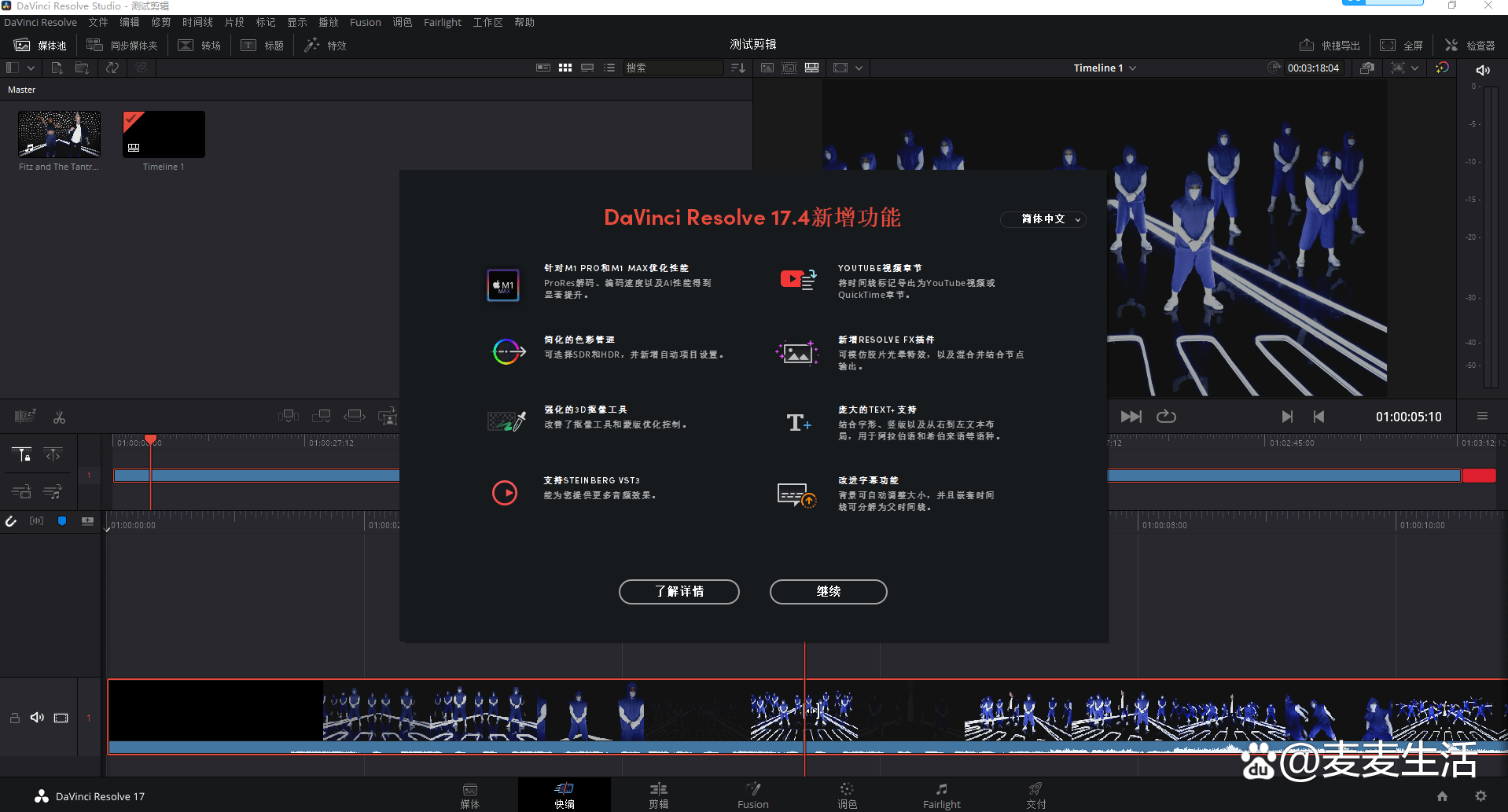The image size is (1508, 812).
Task: Click the import media folder icon
Action: pos(82,68)
